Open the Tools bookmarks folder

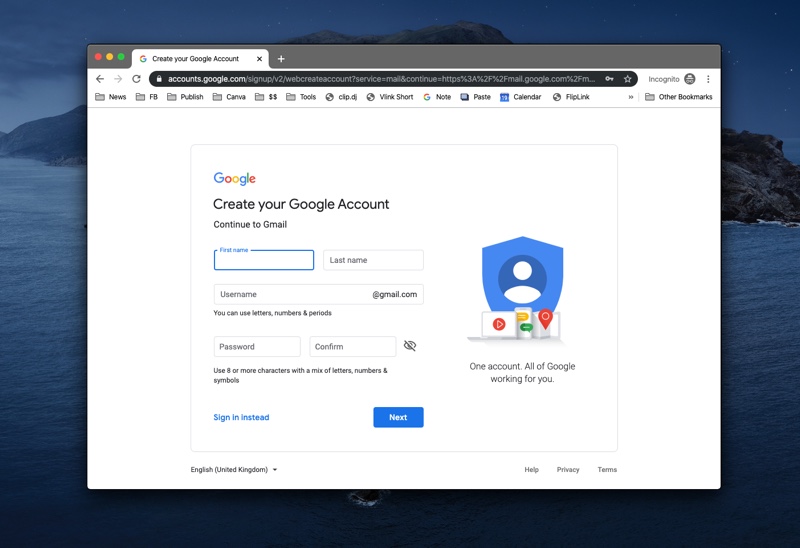[x=301, y=96]
